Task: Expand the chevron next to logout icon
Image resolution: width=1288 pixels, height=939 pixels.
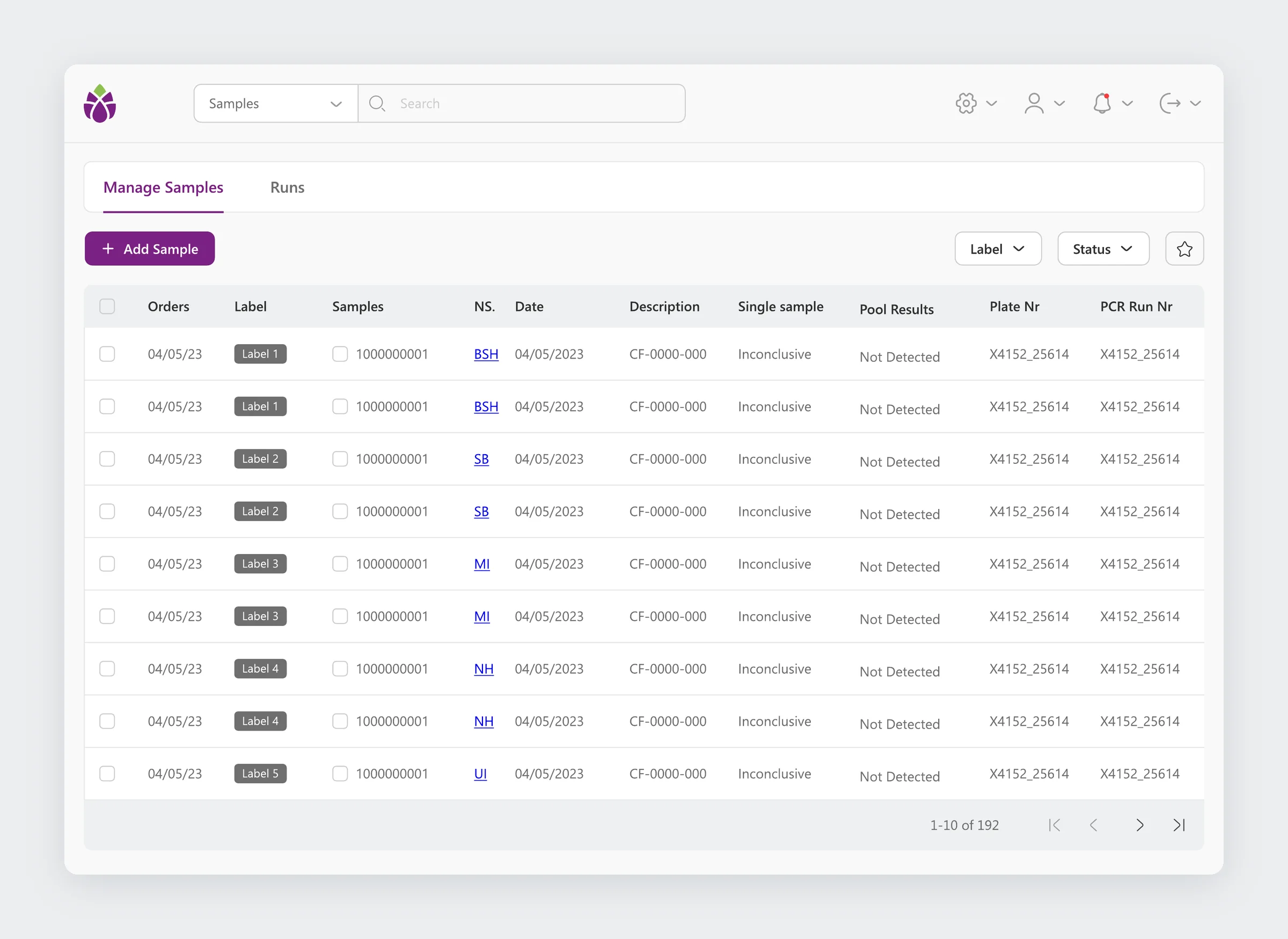Action: click(1195, 104)
